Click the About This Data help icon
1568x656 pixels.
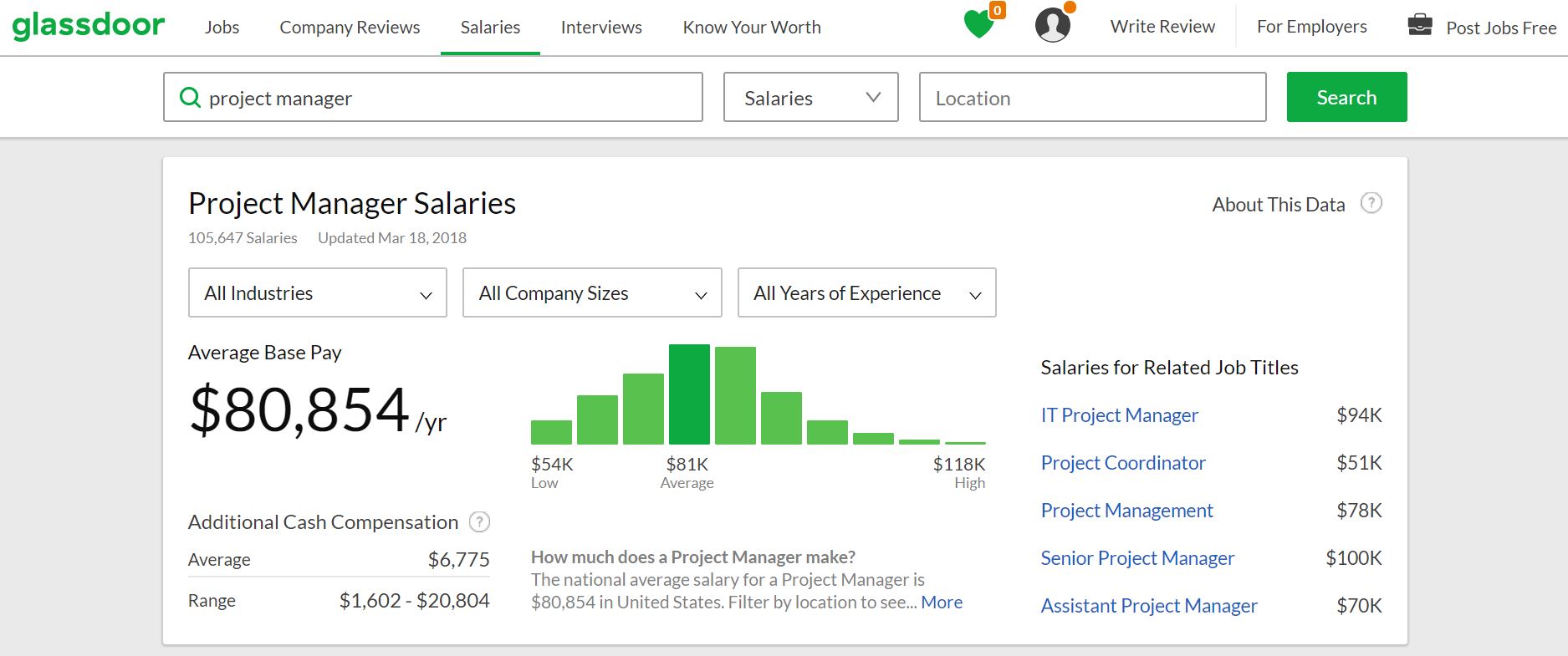pyautogui.click(x=1371, y=203)
